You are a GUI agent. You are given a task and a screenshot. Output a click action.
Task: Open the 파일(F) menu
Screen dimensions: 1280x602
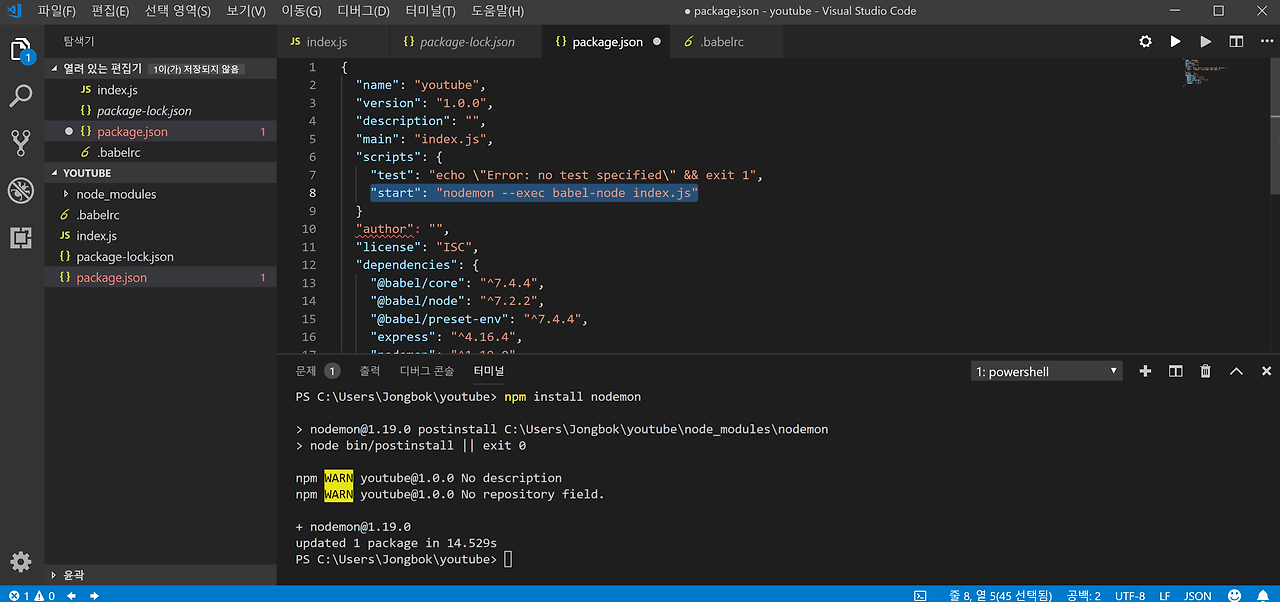[57, 11]
